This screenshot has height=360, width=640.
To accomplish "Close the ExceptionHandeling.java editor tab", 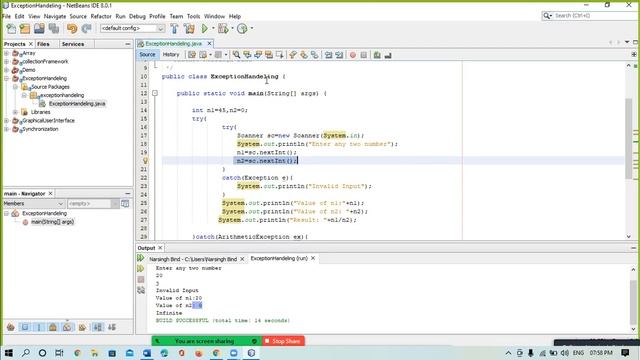I will pyautogui.click(x=209, y=43).
